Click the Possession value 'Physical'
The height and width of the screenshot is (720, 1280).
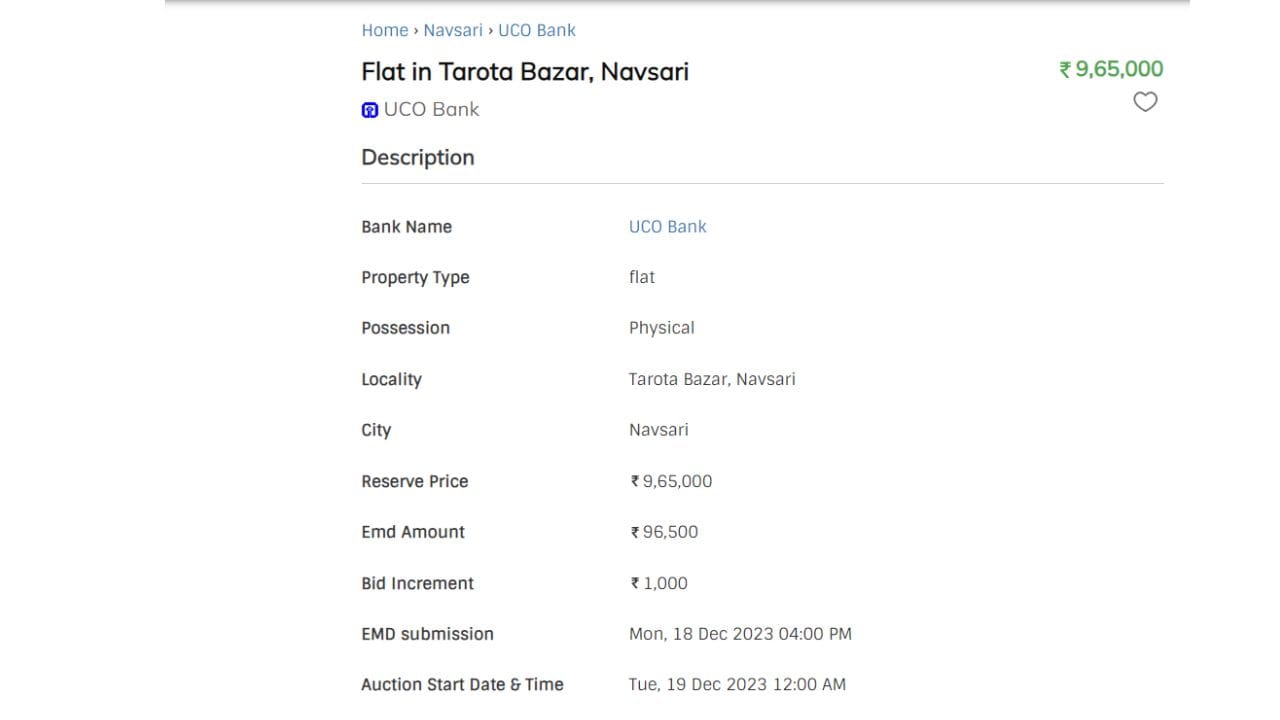661,328
